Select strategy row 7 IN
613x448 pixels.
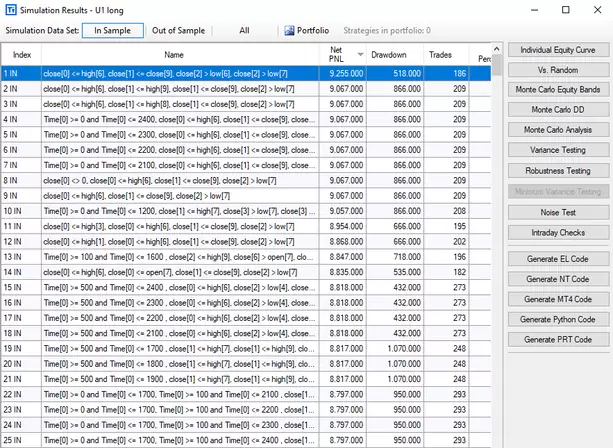pyautogui.click(x=246, y=165)
